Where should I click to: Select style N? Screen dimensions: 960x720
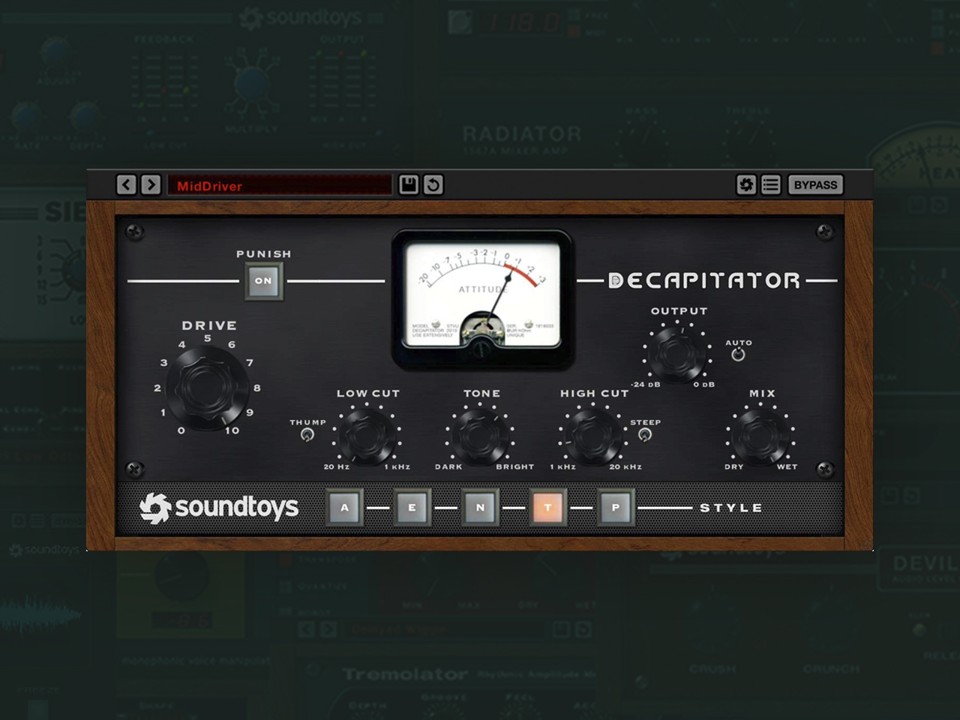point(480,507)
